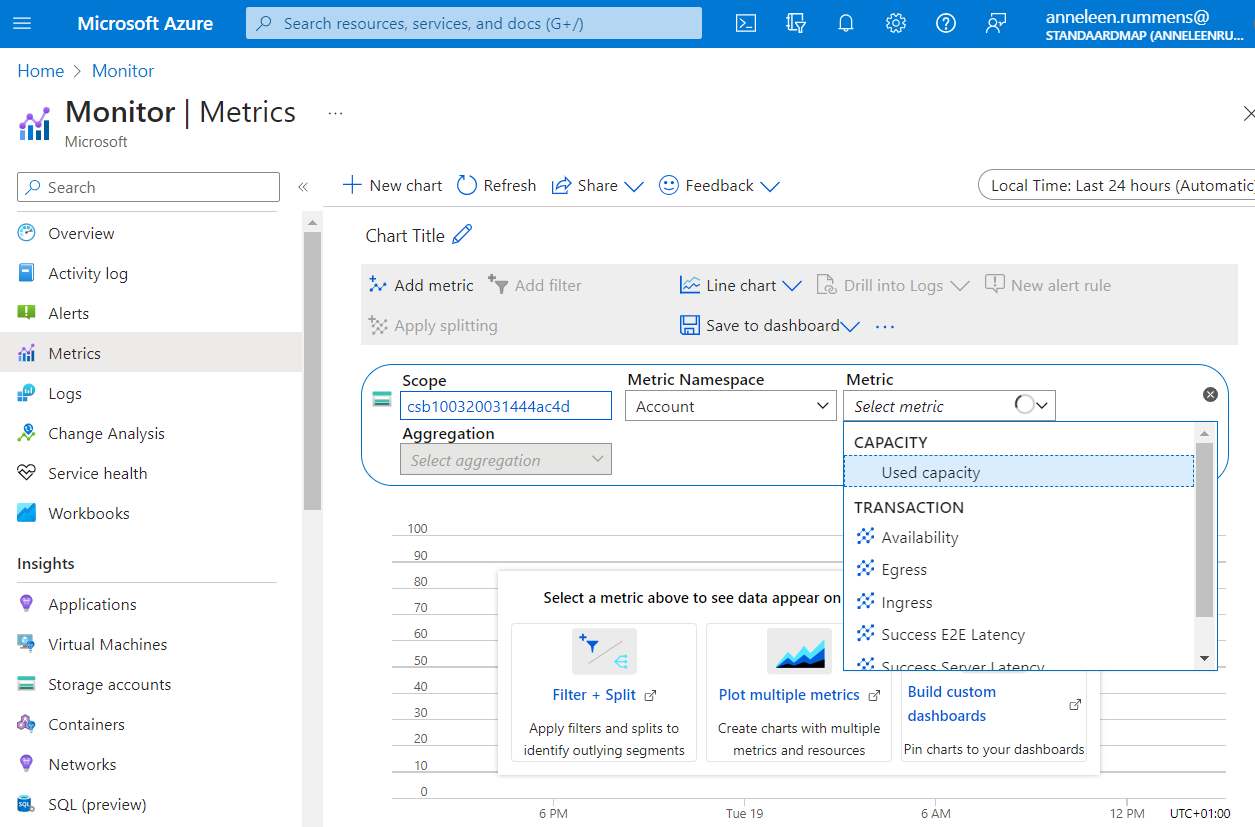Click the ellipsis next to Monitor Metrics title

[x=335, y=113]
